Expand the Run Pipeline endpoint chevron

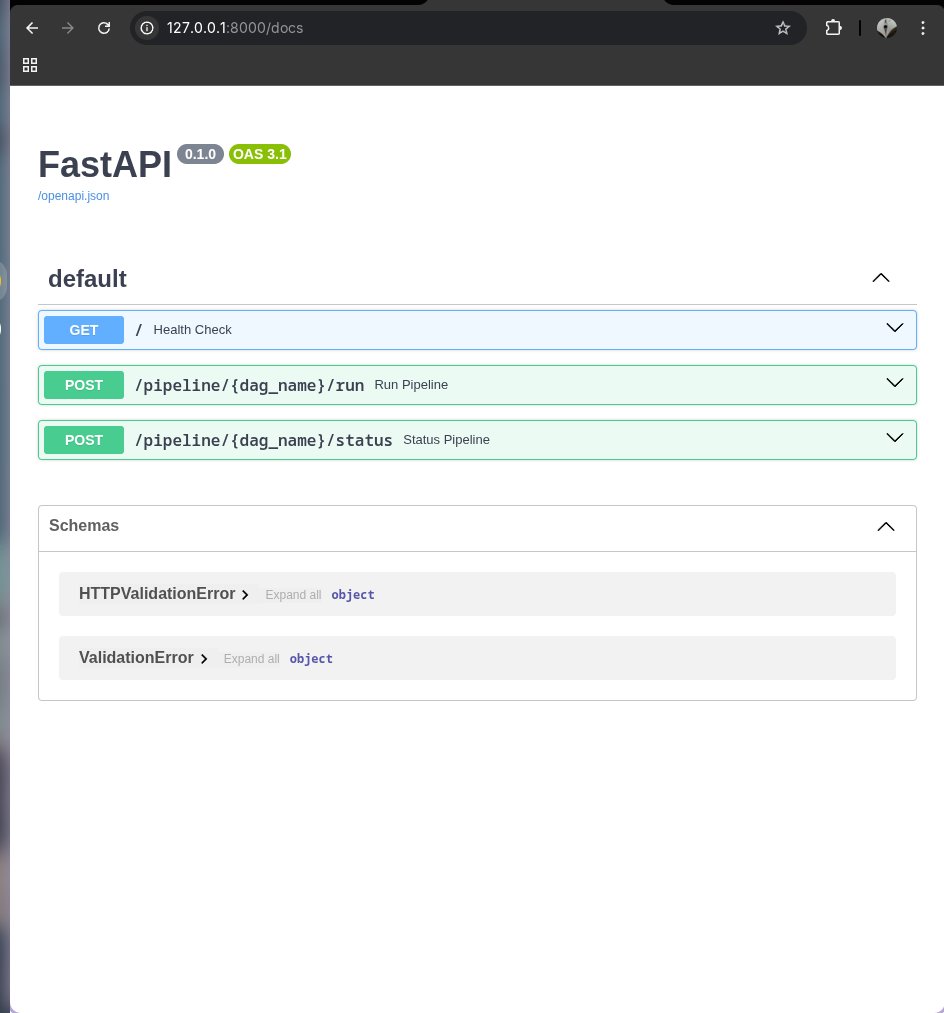click(894, 383)
